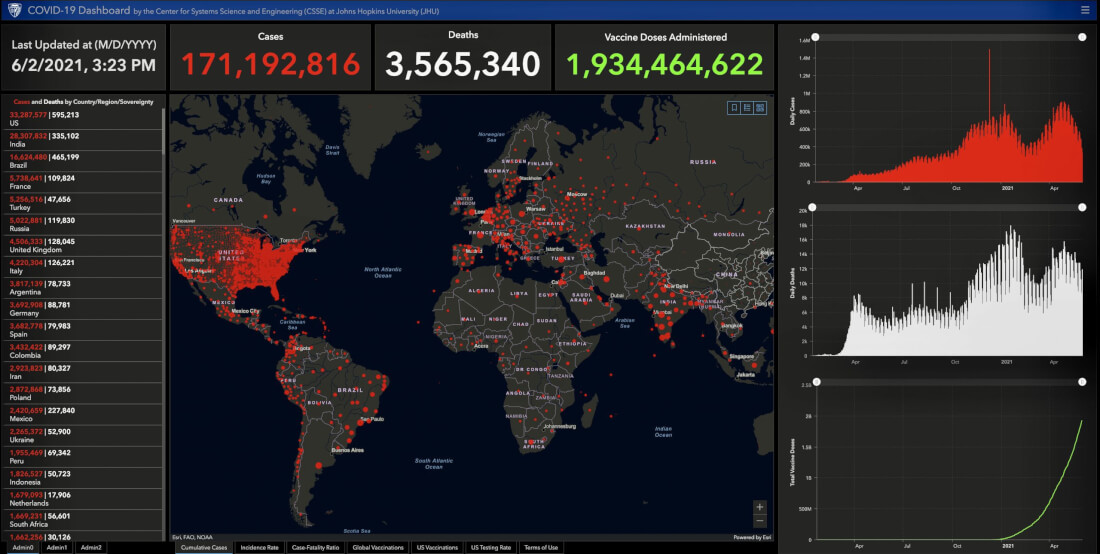Click the Vaccine Doses Administered count
1100x554 pixels.
tap(665, 65)
